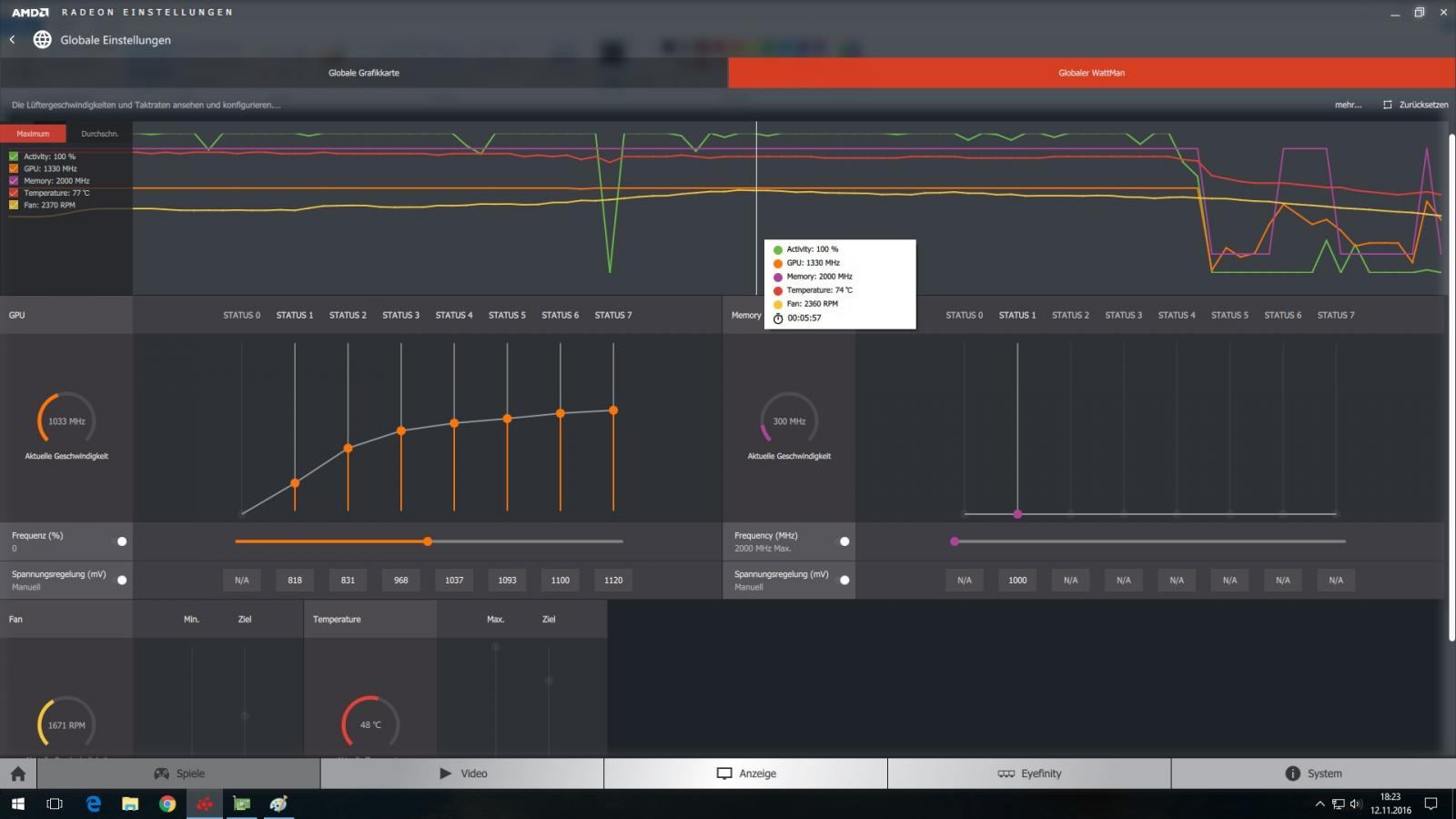
Task: Click the network icon in system tray
Action: tap(1338, 804)
